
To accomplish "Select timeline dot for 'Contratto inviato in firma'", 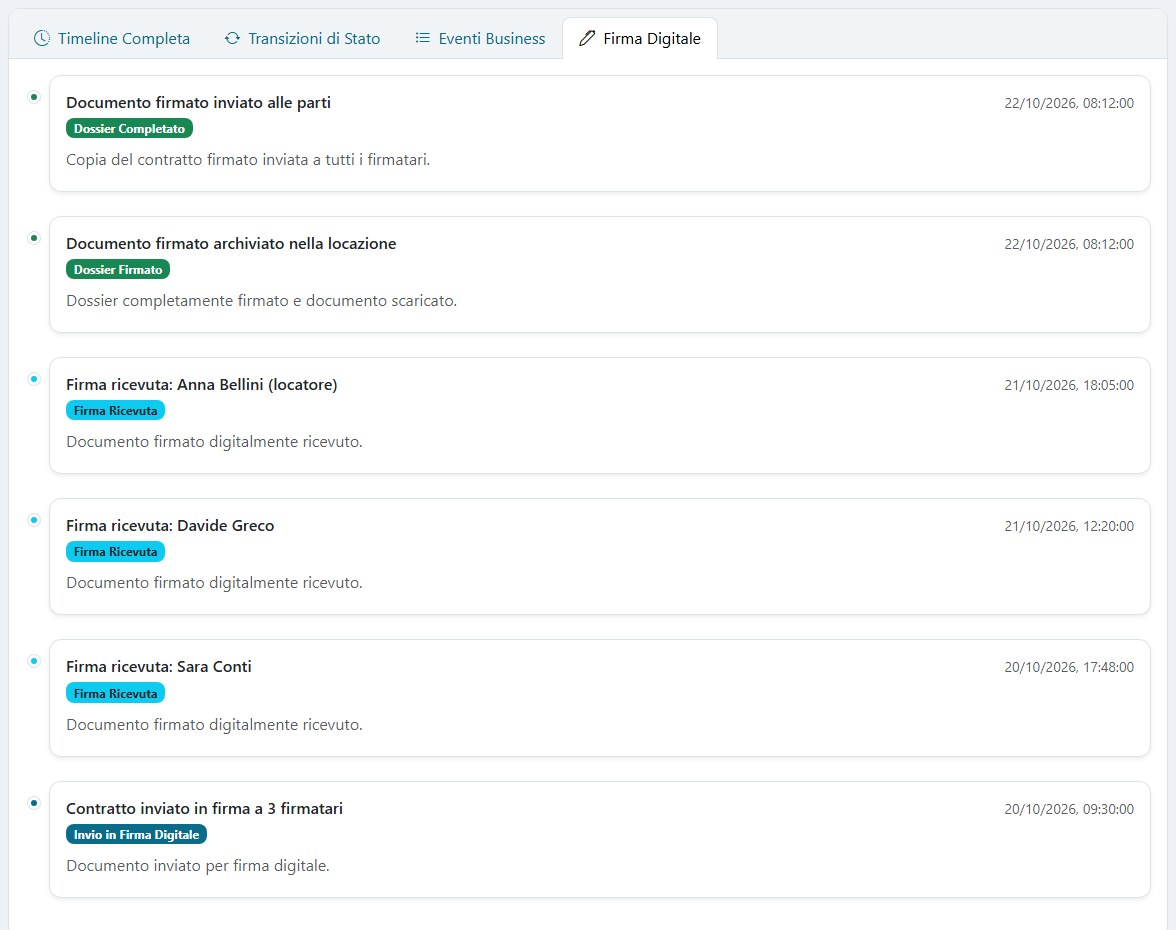I will pyautogui.click(x=34, y=803).
